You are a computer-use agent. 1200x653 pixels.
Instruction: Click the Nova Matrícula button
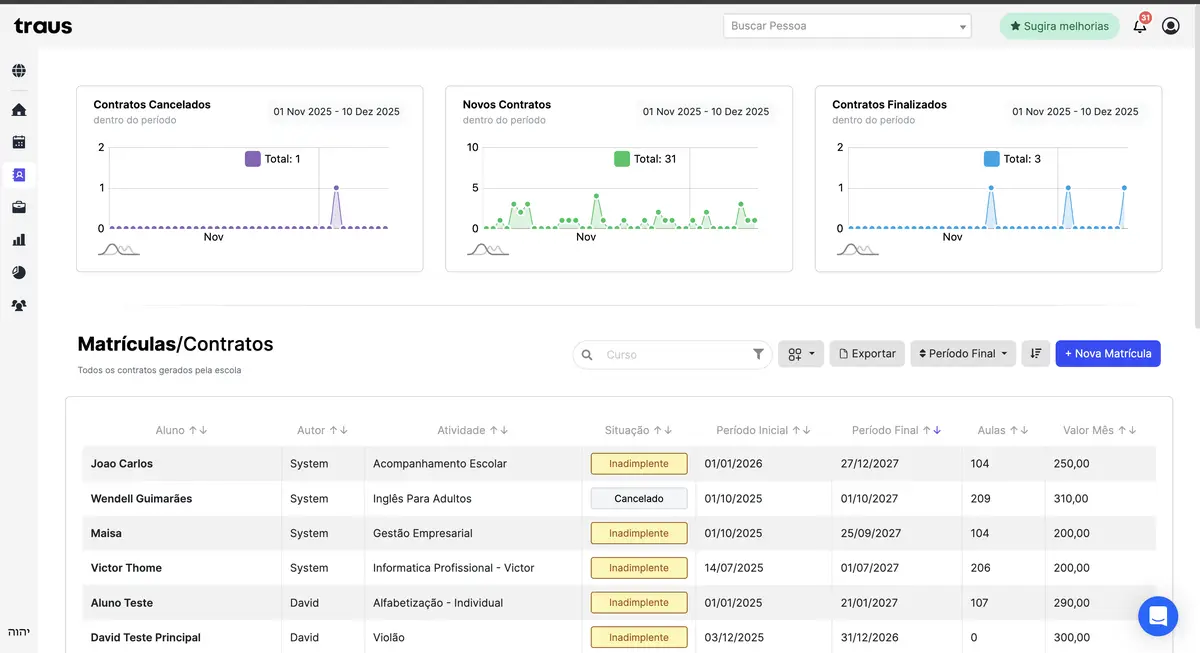point(1107,354)
